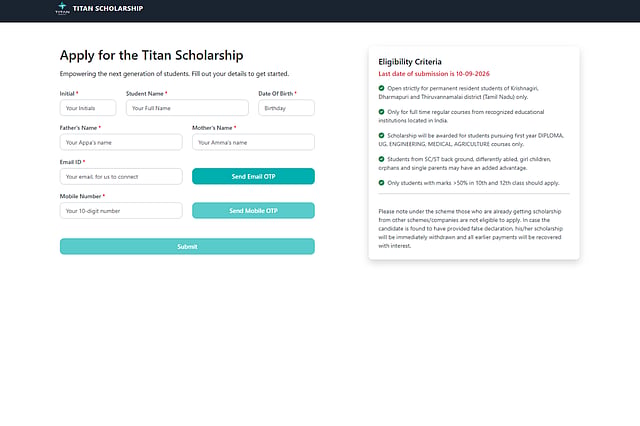Send the Mobile OTP
The height and width of the screenshot is (426, 640).
coord(253,211)
